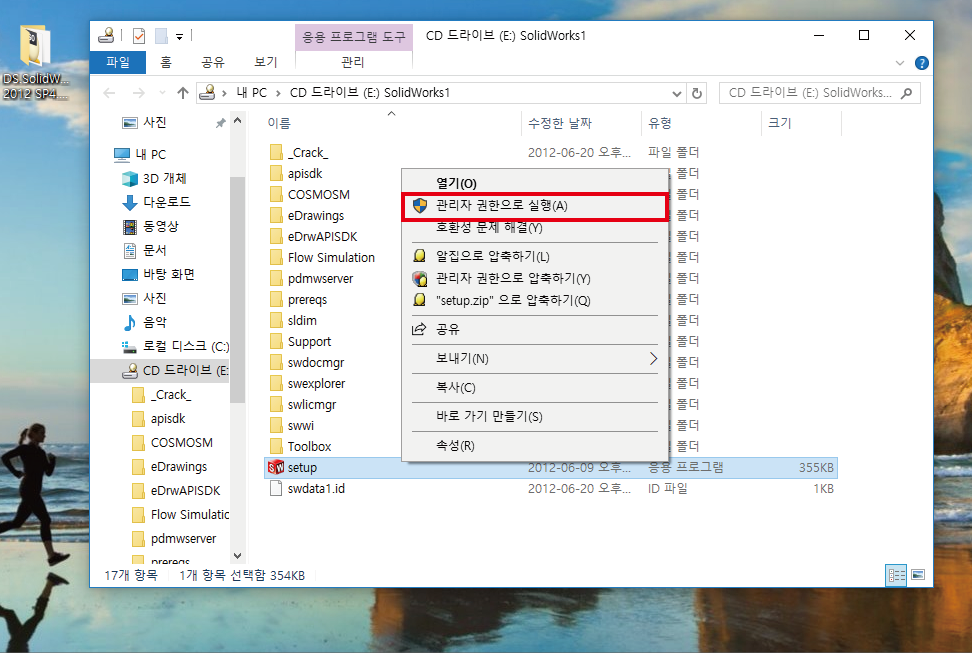Select the swlicmgr folder in file list

303,405
